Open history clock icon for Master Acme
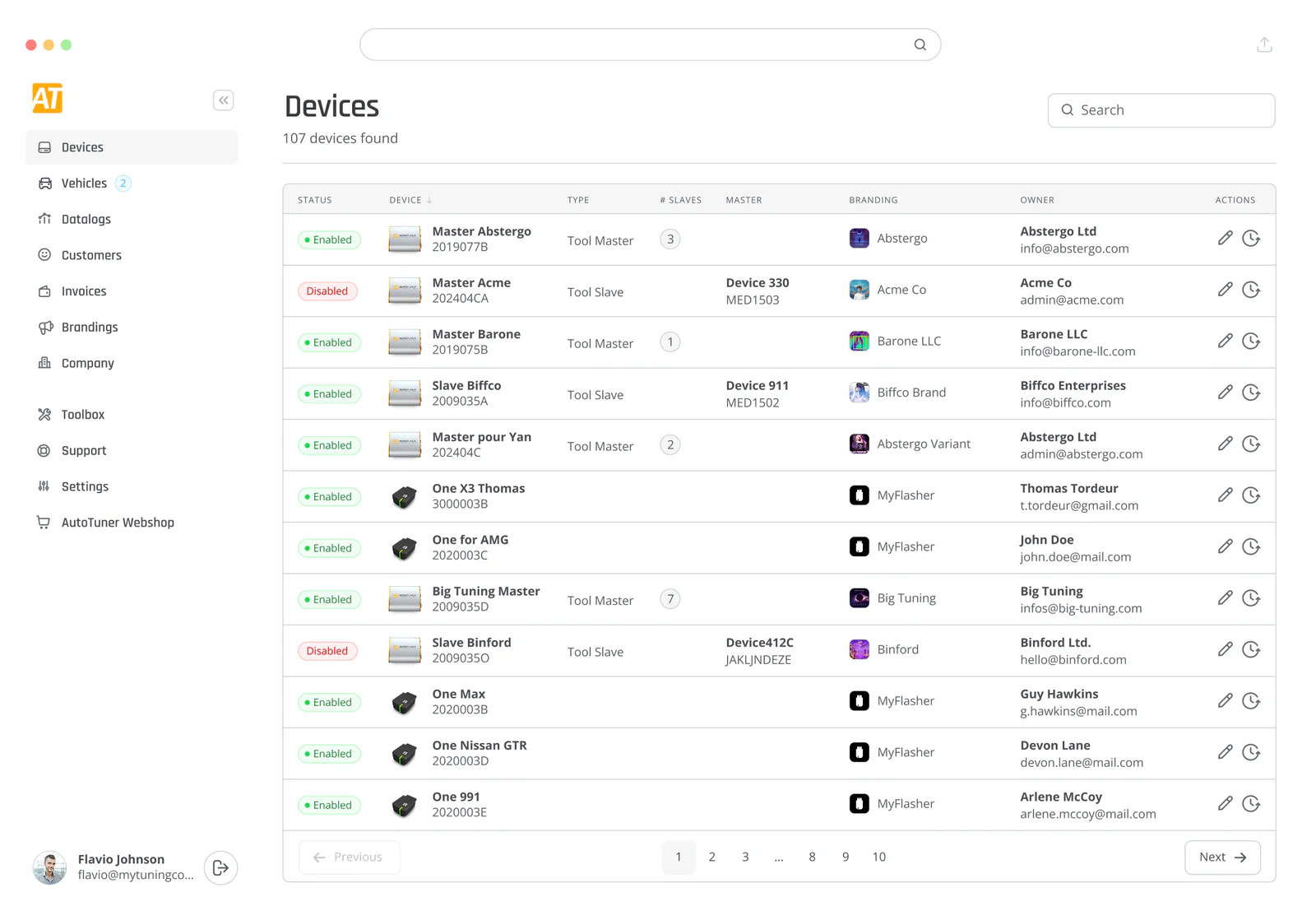1316x911 pixels. click(x=1251, y=290)
